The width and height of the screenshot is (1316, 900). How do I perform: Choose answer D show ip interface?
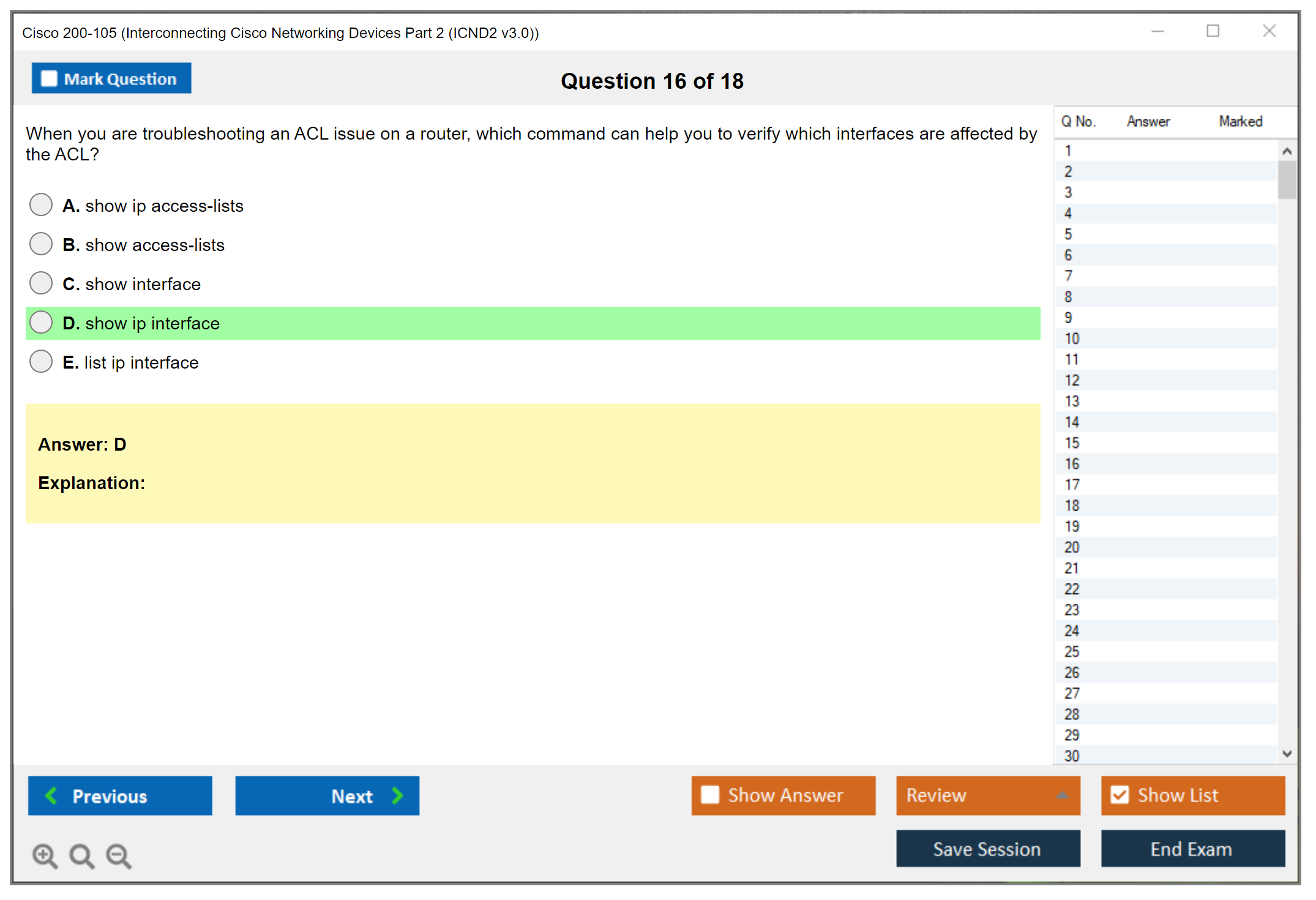[x=41, y=323]
